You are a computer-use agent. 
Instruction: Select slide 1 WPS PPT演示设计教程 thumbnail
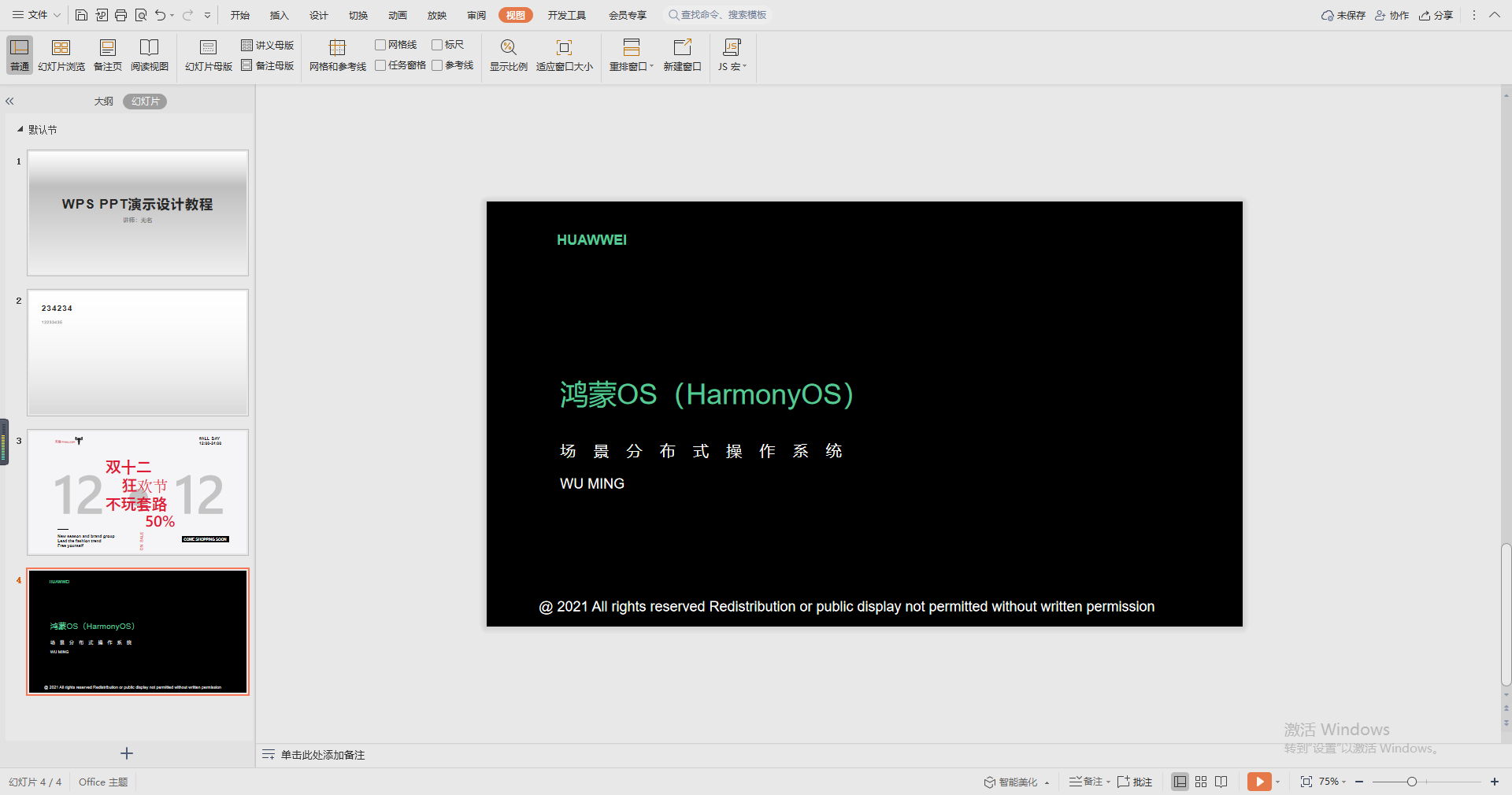[138, 213]
